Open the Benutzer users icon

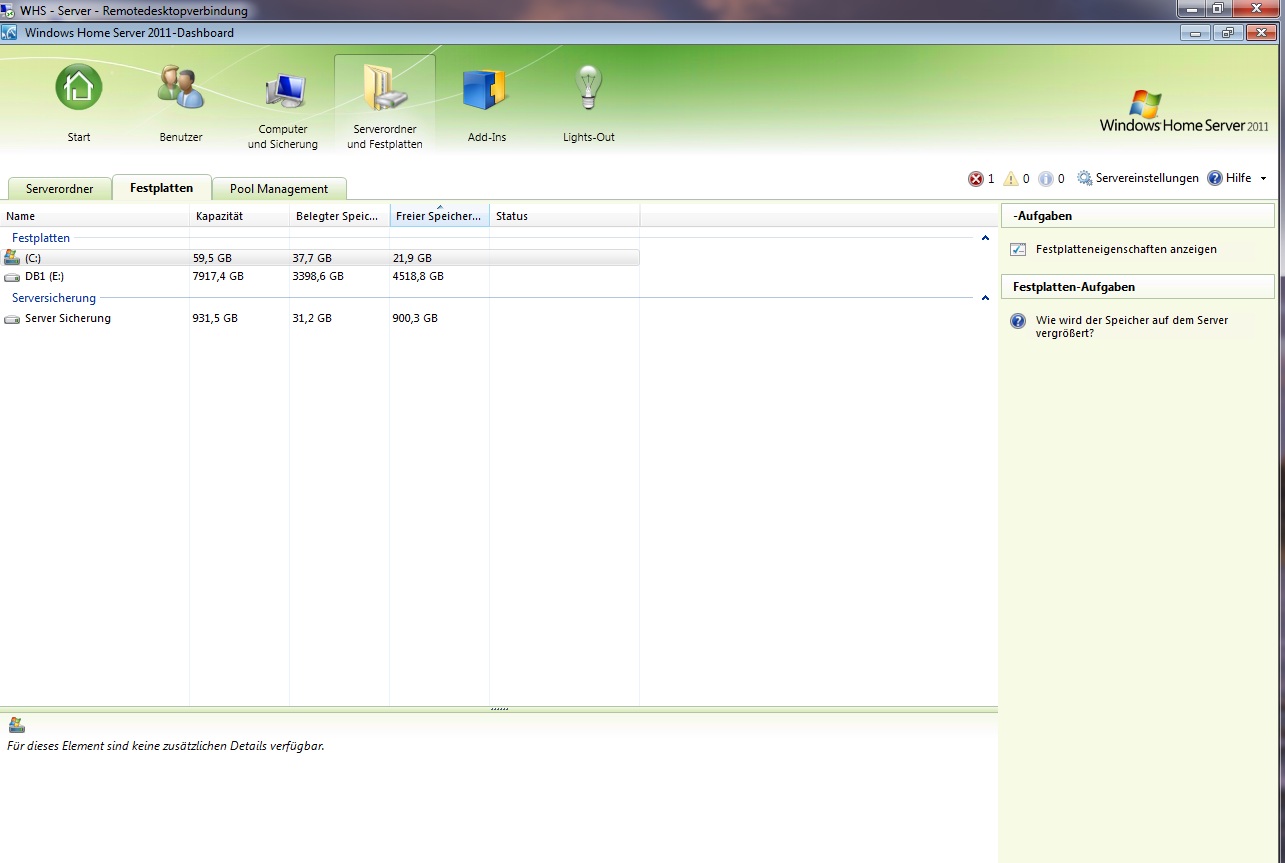[x=181, y=88]
